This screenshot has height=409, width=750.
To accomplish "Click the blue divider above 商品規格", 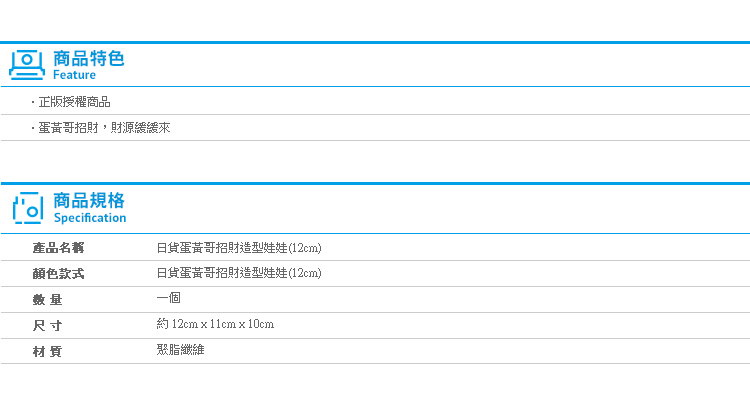I will point(375,183).
